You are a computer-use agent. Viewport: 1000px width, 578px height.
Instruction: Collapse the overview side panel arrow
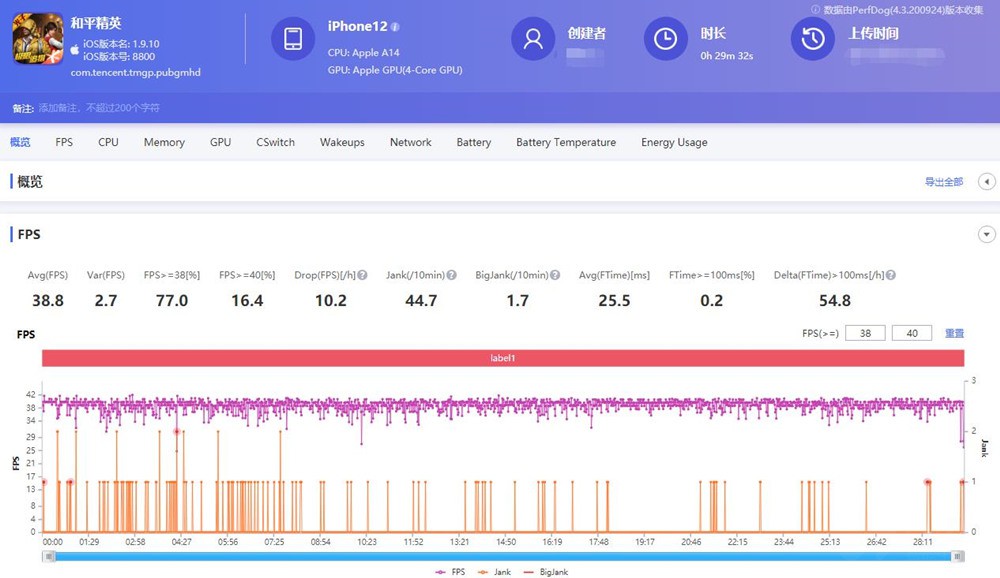coord(987,182)
